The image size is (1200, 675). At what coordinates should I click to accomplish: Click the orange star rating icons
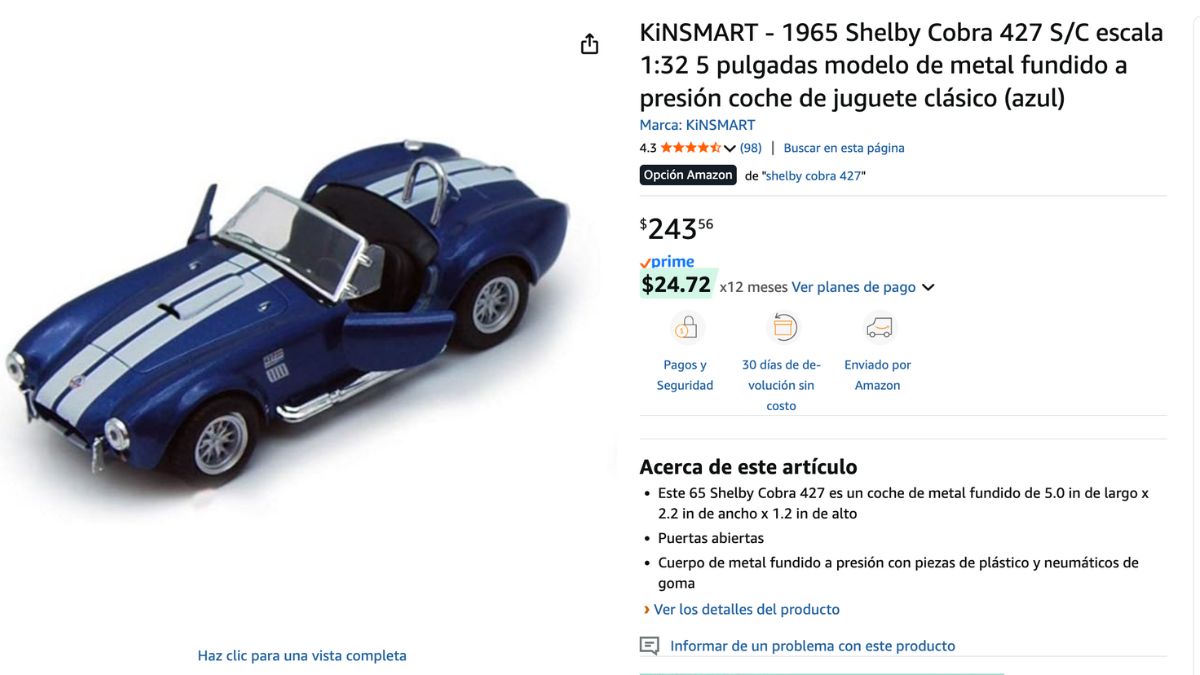pos(691,148)
